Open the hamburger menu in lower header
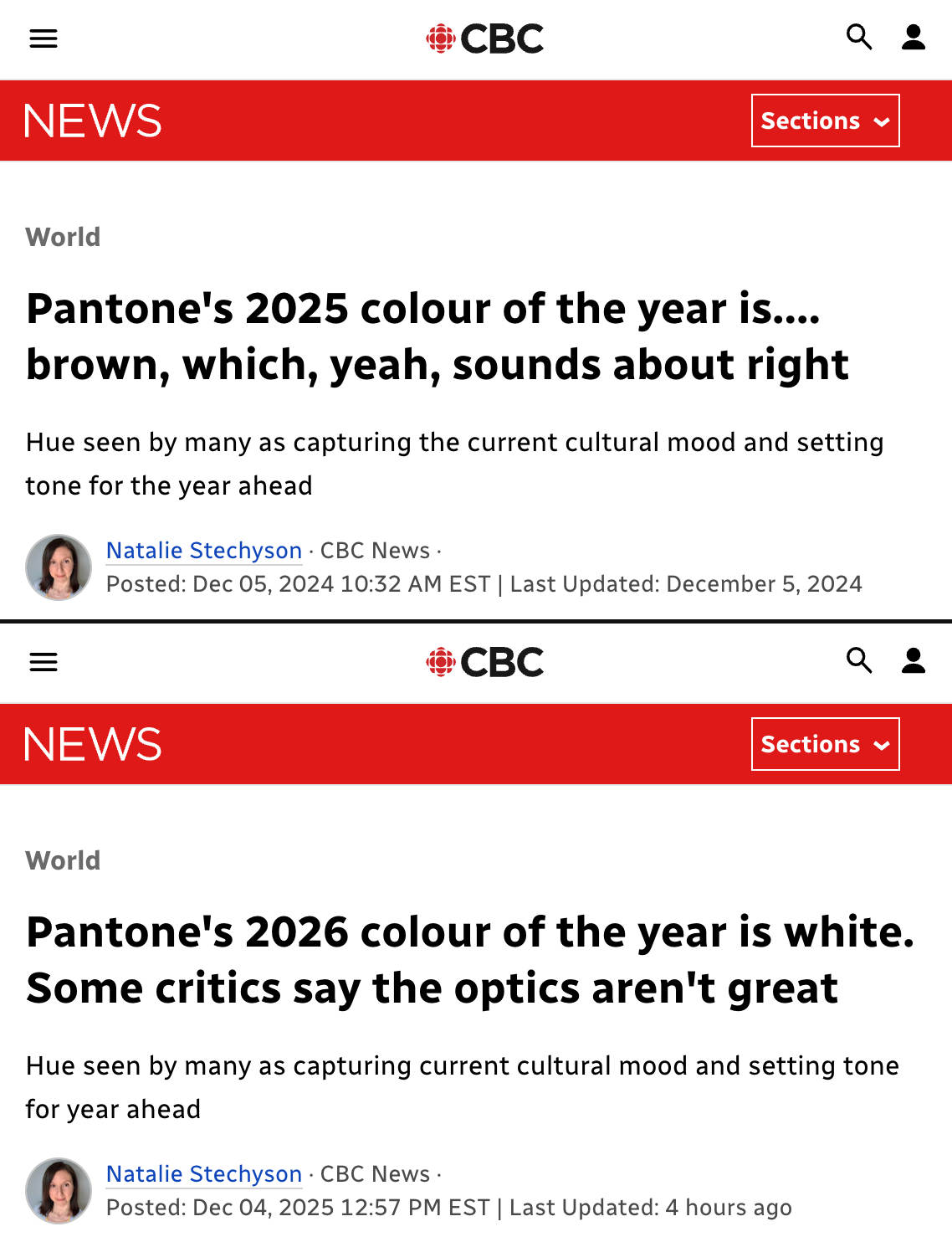 pyautogui.click(x=44, y=662)
